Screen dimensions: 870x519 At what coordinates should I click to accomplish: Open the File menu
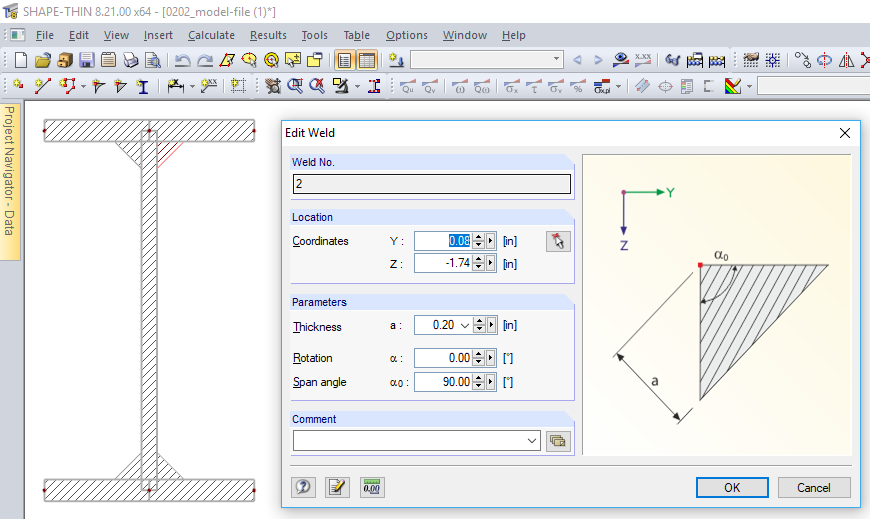point(44,35)
